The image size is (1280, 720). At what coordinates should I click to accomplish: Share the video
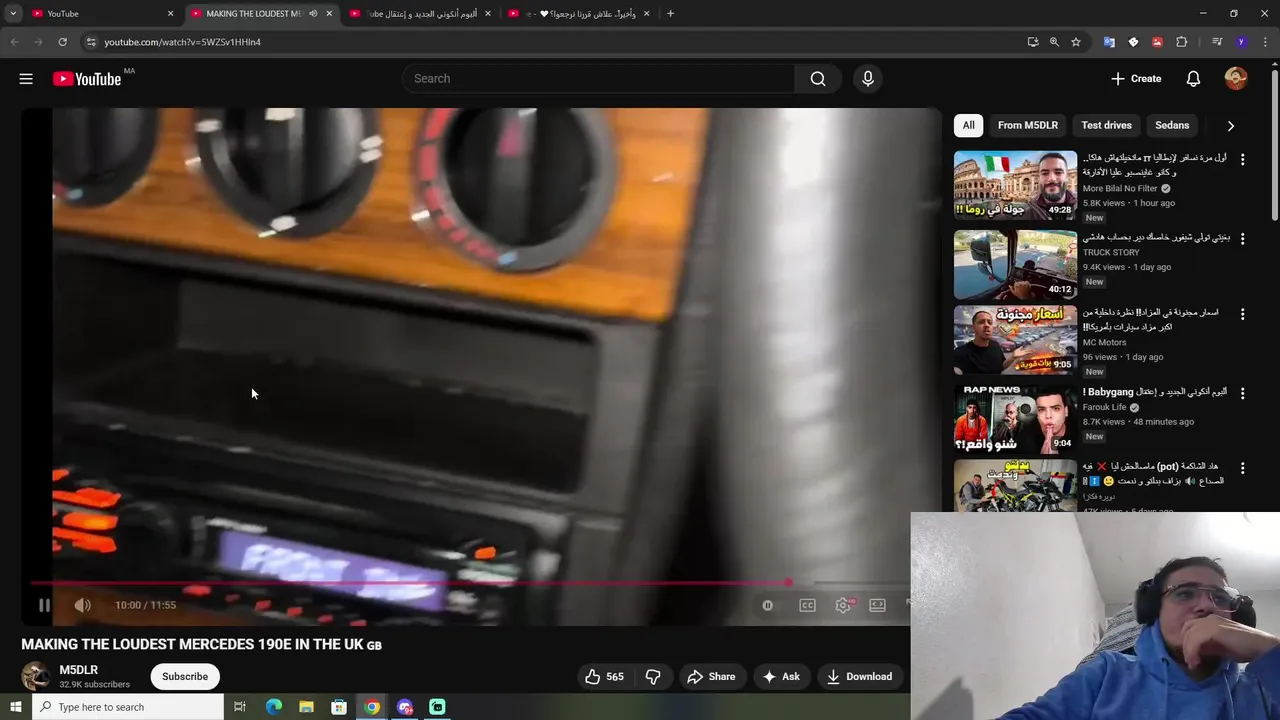pyautogui.click(x=711, y=677)
